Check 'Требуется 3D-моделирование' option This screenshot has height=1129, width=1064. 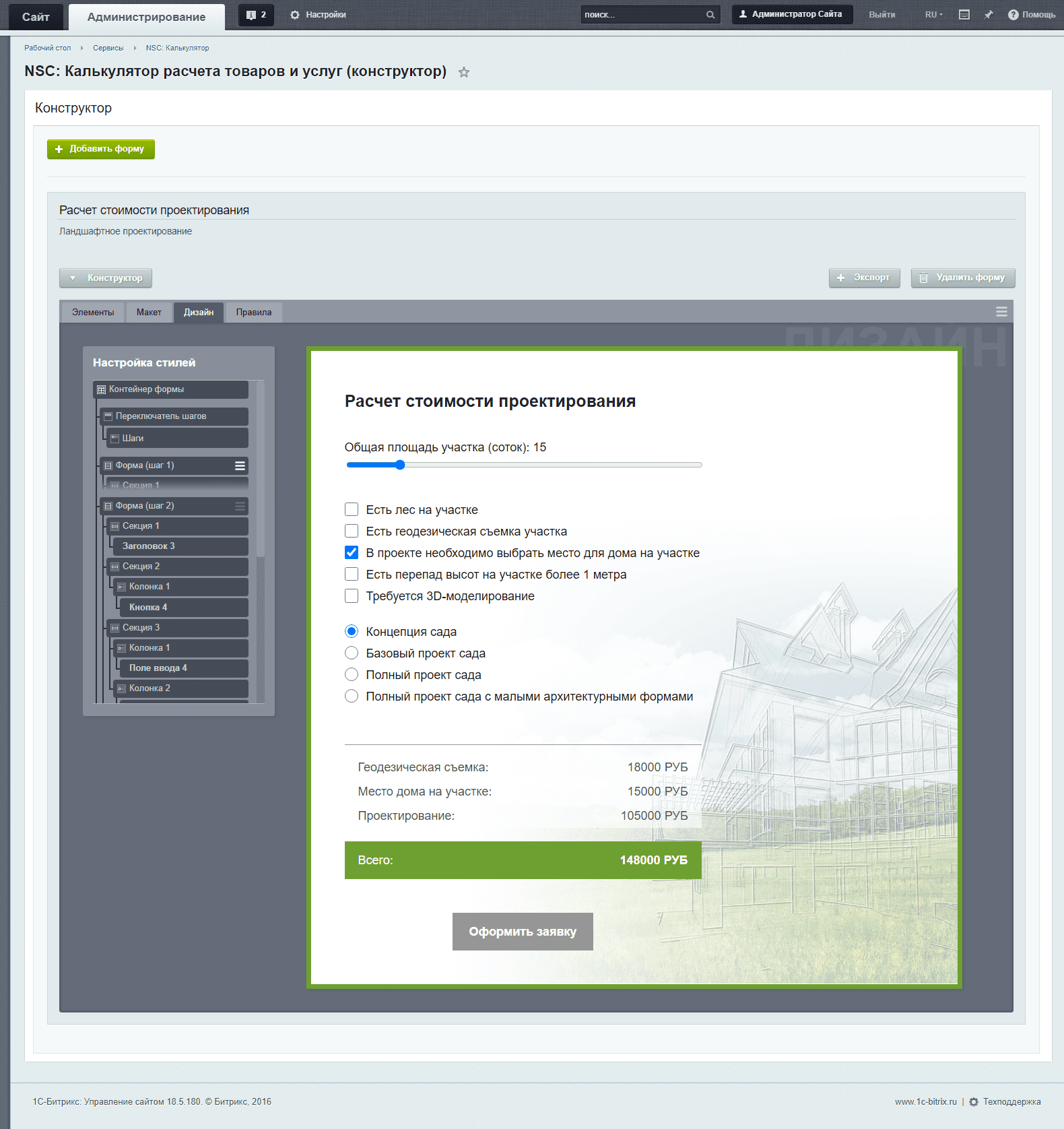[352, 596]
